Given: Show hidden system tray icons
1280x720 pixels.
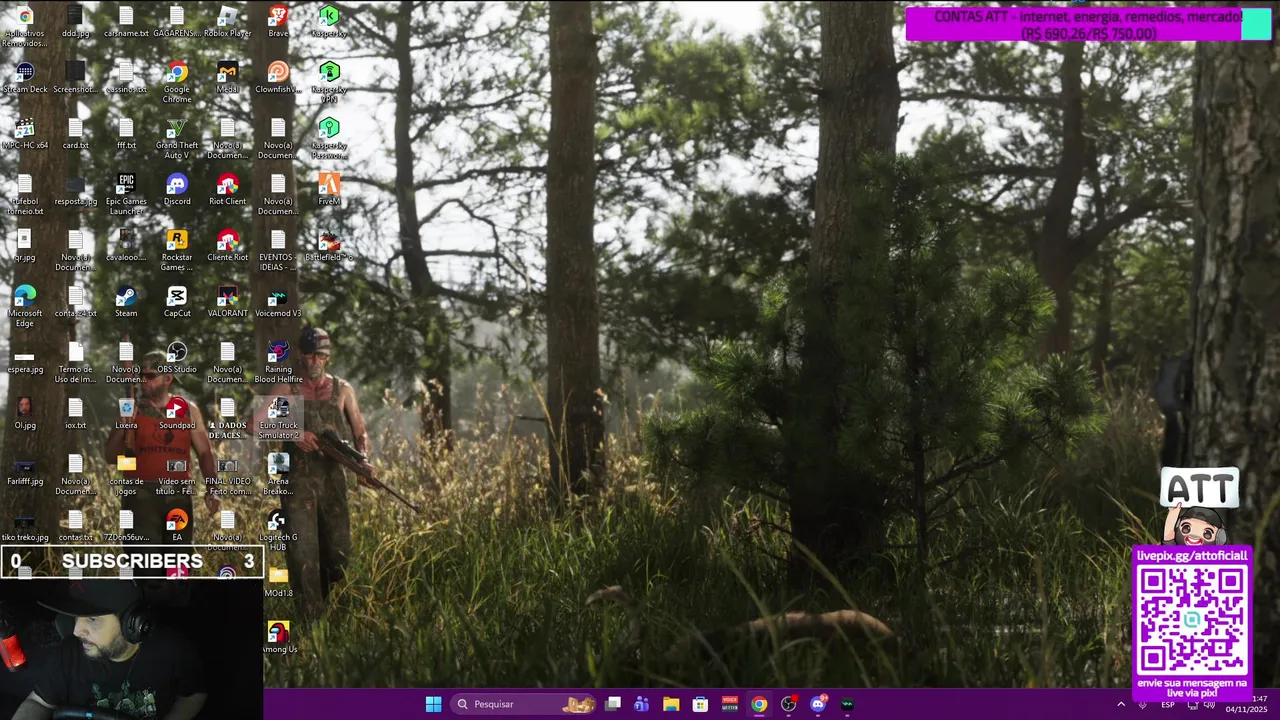Looking at the screenshot, I should (x=1121, y=704).
